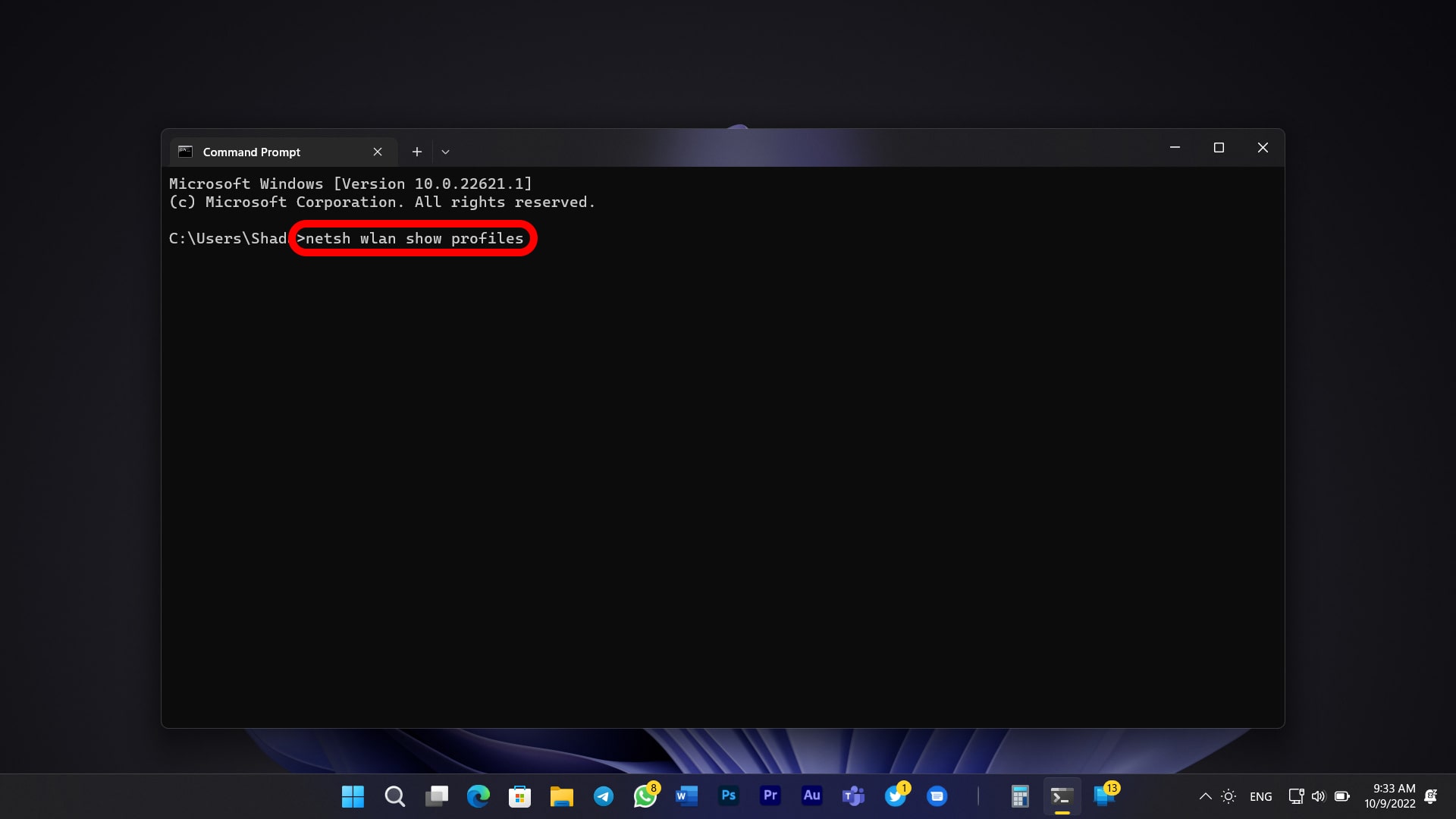1456x819 pixels.
Task: Click the C:\Users prompt path text
Action: [227, 238]
